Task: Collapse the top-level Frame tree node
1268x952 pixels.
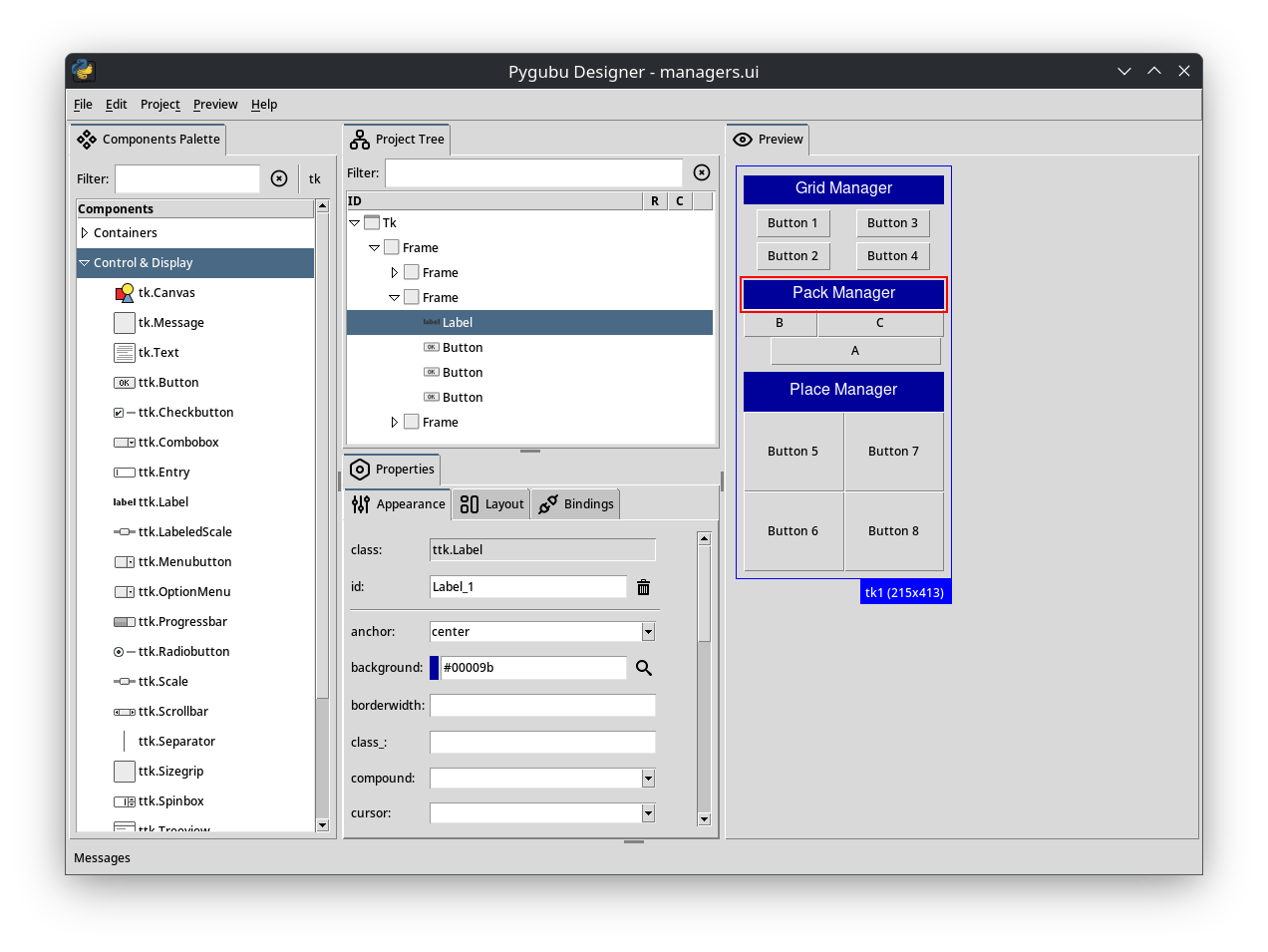Action: point(374,248)
